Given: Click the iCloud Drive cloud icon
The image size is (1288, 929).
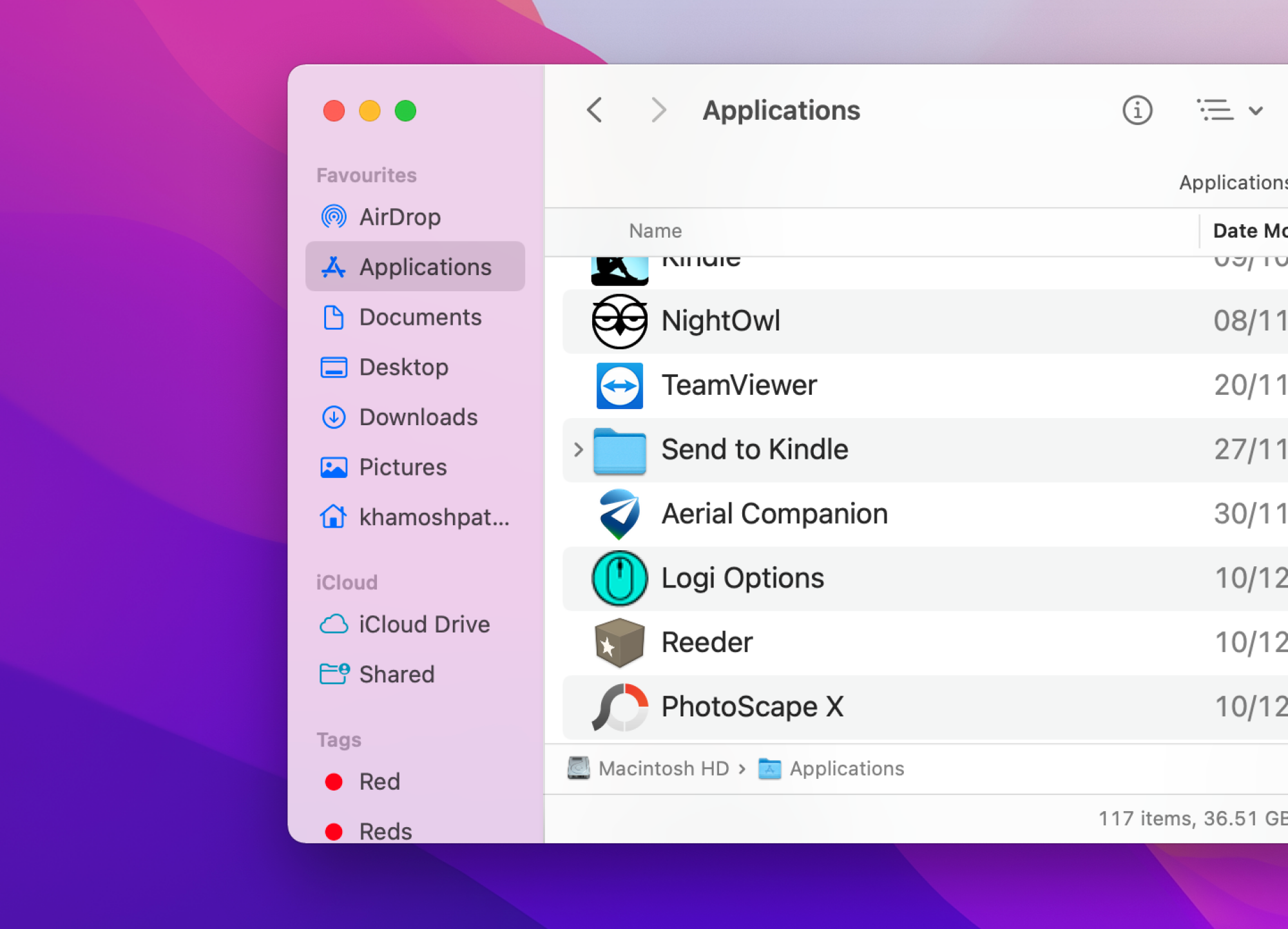Looking at the screenshot, I should coord(334,624).
